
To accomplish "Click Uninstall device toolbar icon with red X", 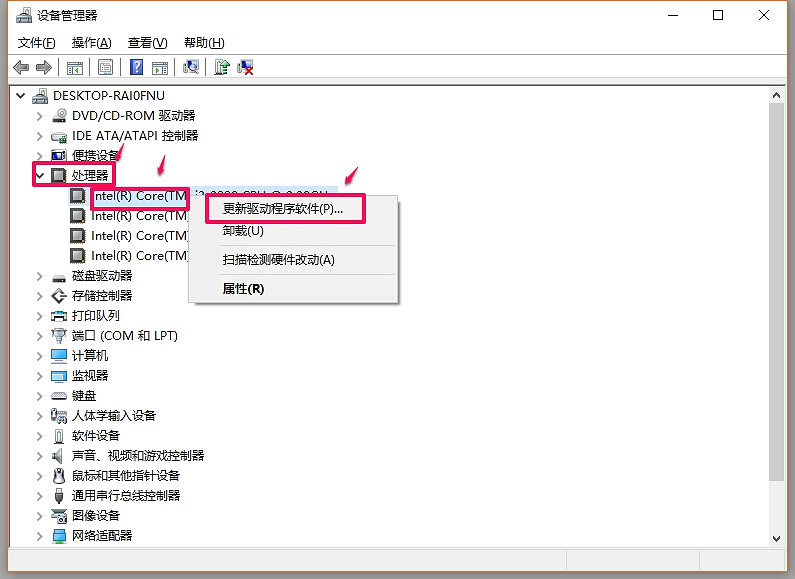I will 245,67.
